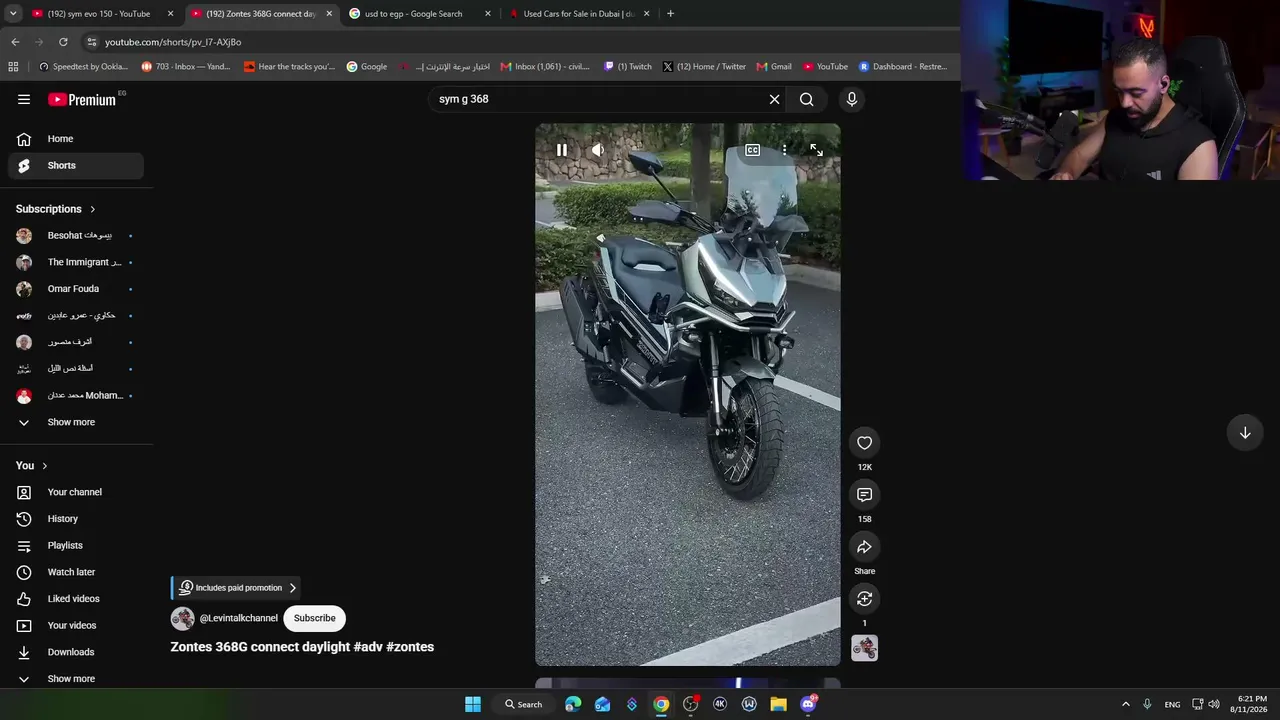The width and height of the screenshot is (1280, 720).
Task: Open the comments for the Short
Action: click(x=865, y=495)
